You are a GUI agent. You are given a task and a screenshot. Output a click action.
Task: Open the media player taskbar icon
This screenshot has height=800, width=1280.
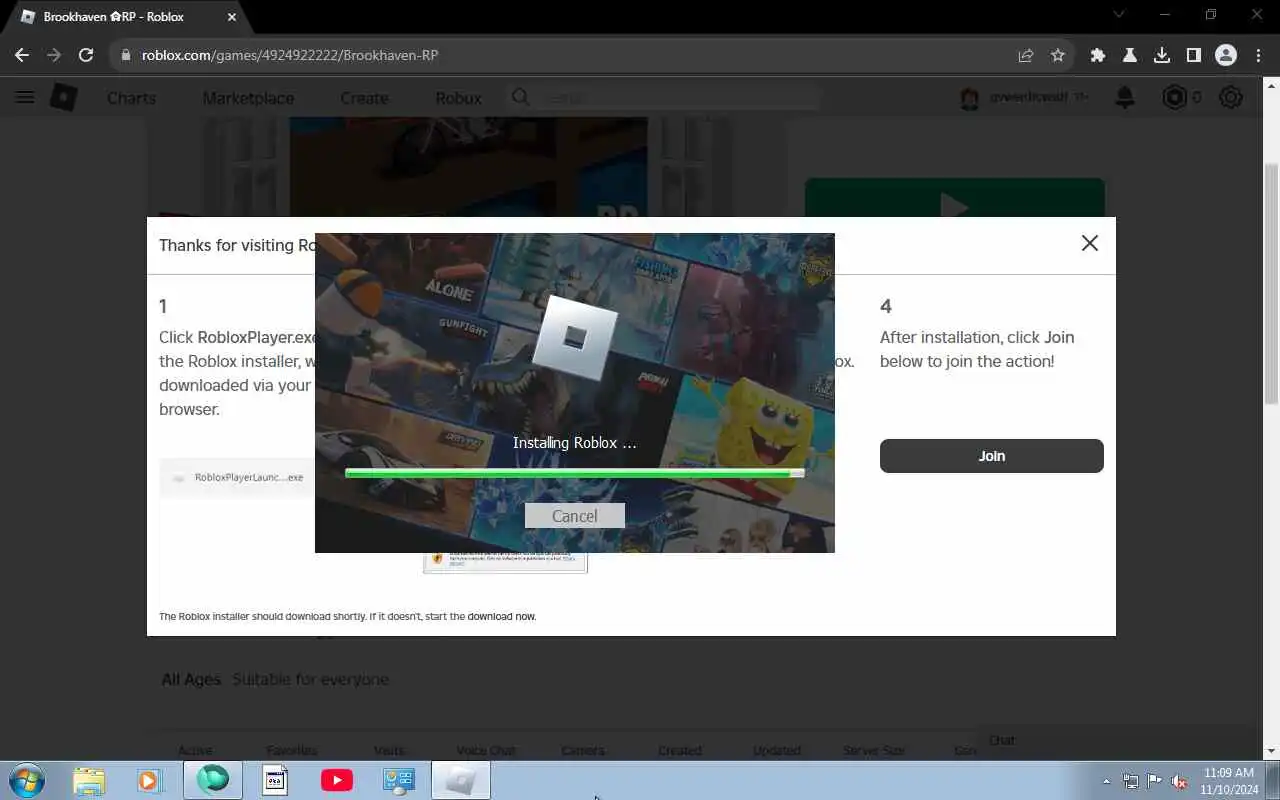pyautogui.click(x=150, y=780)
